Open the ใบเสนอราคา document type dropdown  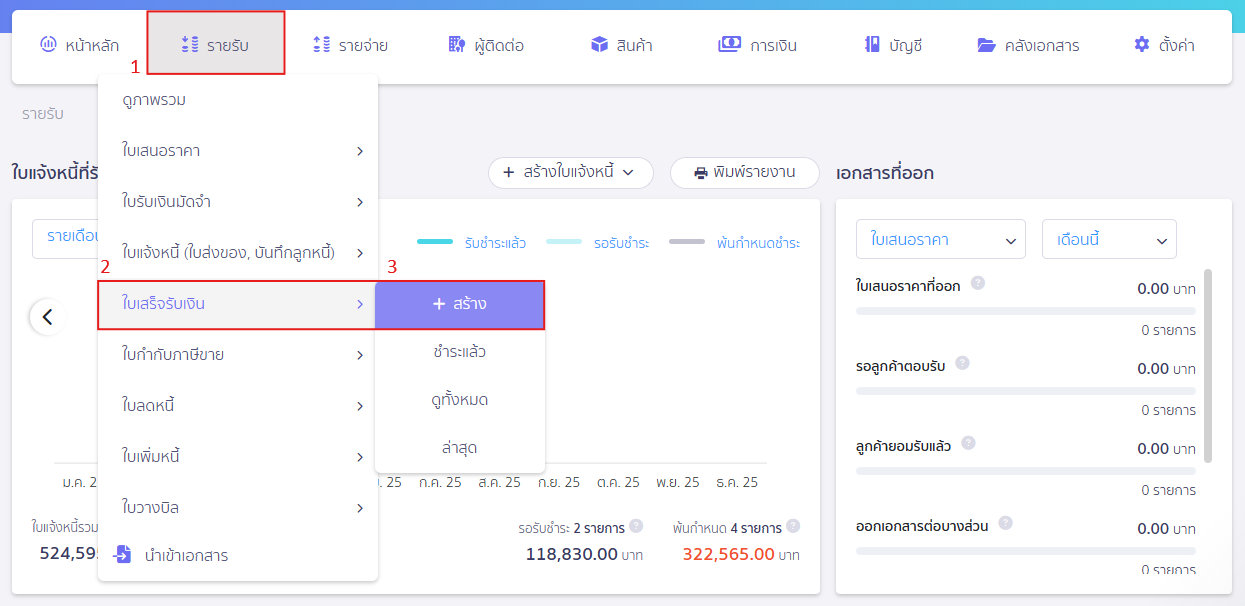[x=940, y=240]
